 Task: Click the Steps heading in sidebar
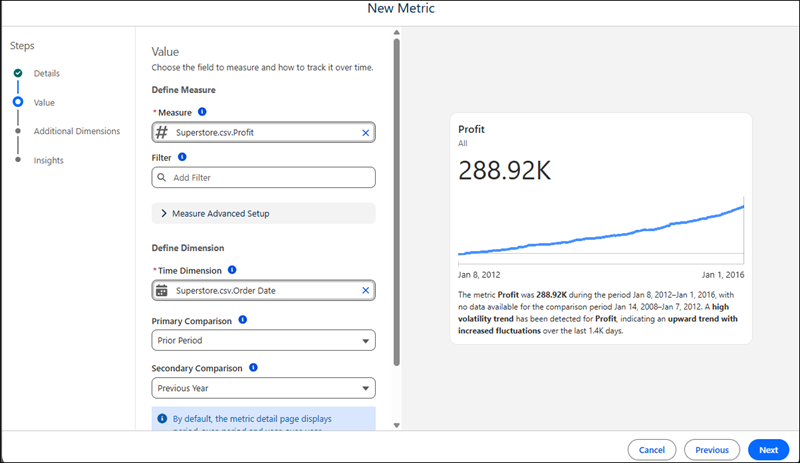[x=22, y=46]
